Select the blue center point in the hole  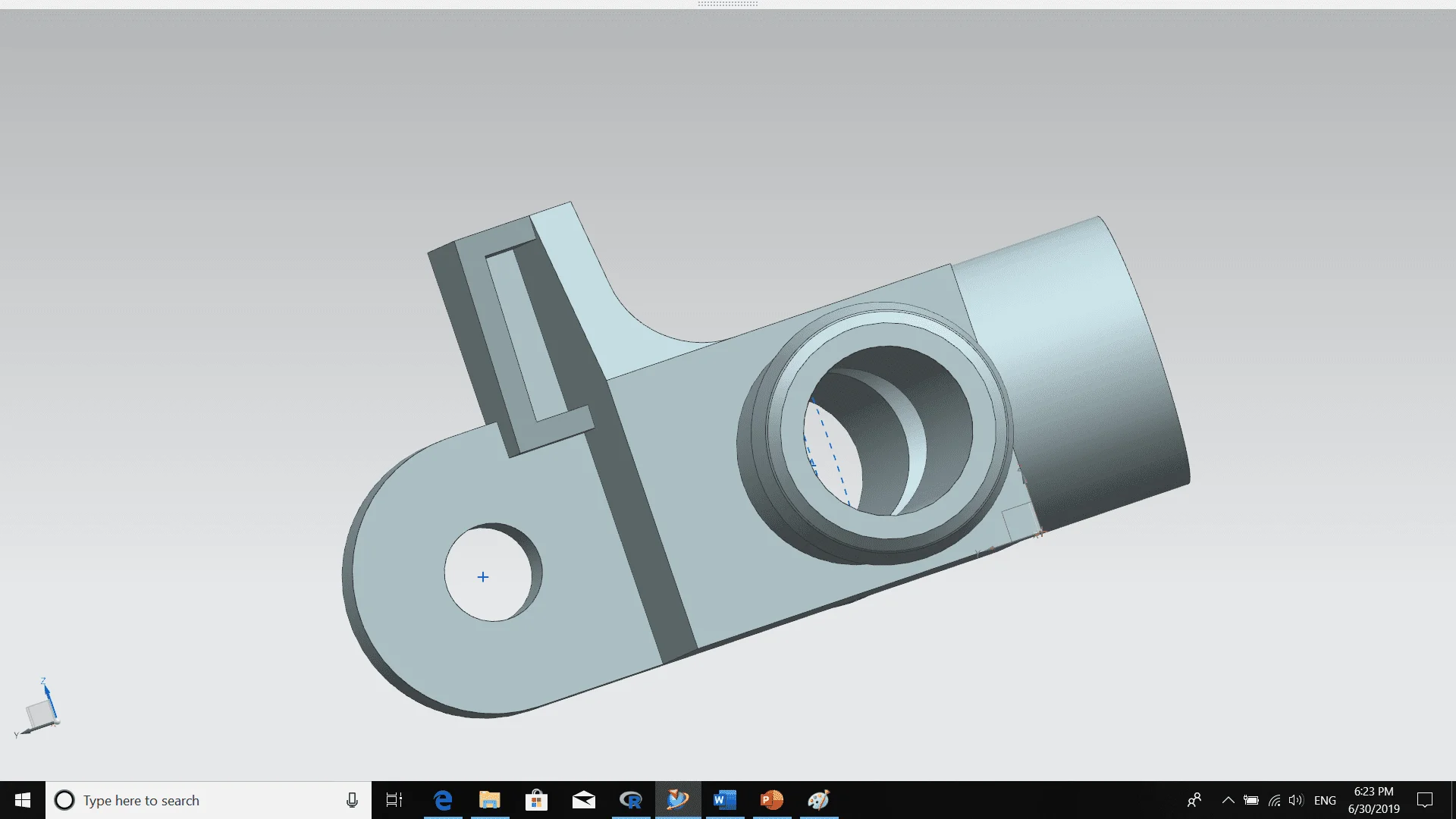point(483,577)
